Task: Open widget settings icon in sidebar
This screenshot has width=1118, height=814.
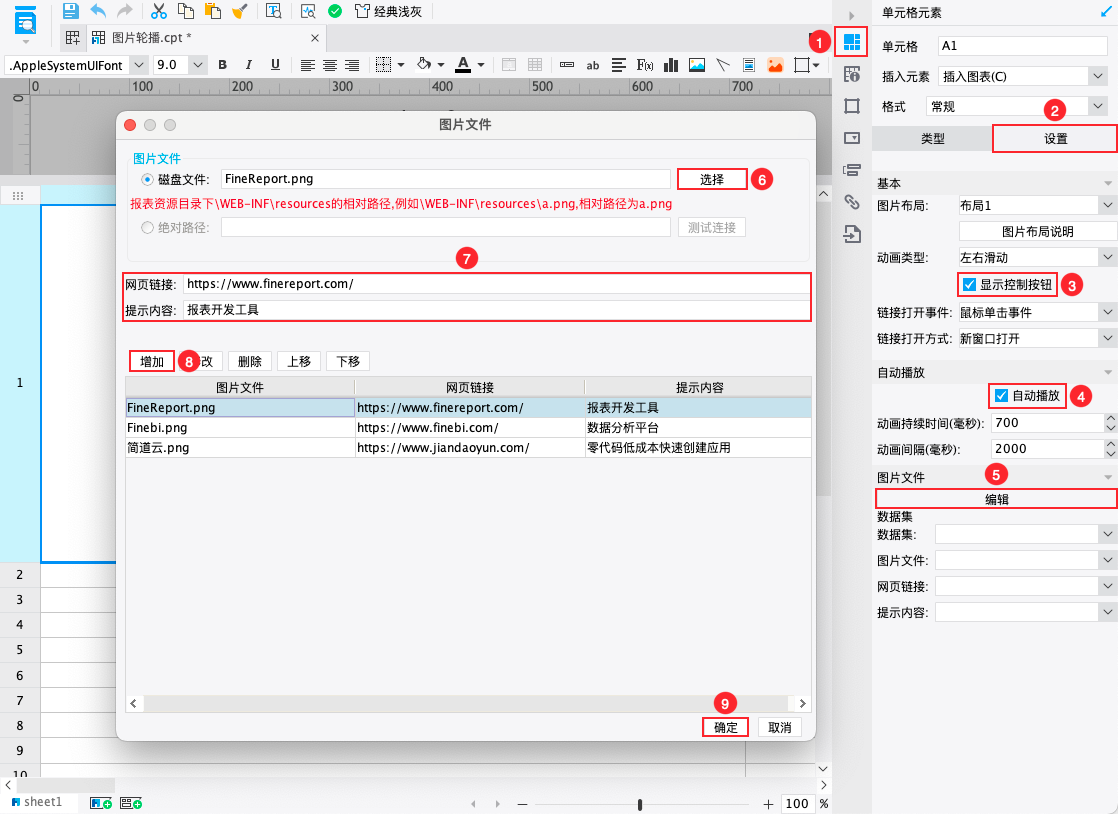Action: (851, 138)
